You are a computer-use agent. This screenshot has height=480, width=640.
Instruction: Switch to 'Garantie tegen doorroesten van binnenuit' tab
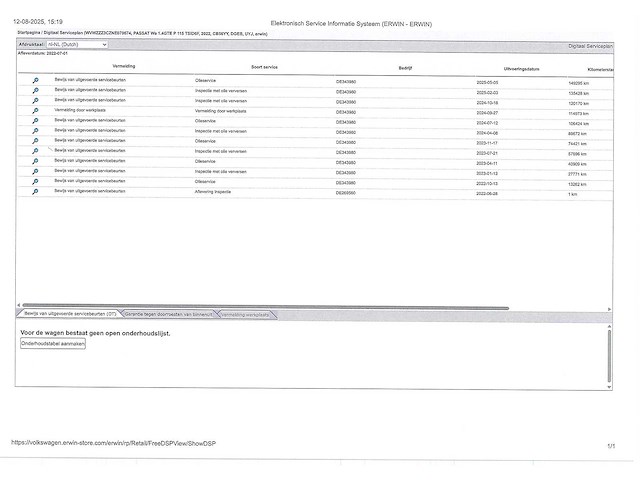(168, 314)
